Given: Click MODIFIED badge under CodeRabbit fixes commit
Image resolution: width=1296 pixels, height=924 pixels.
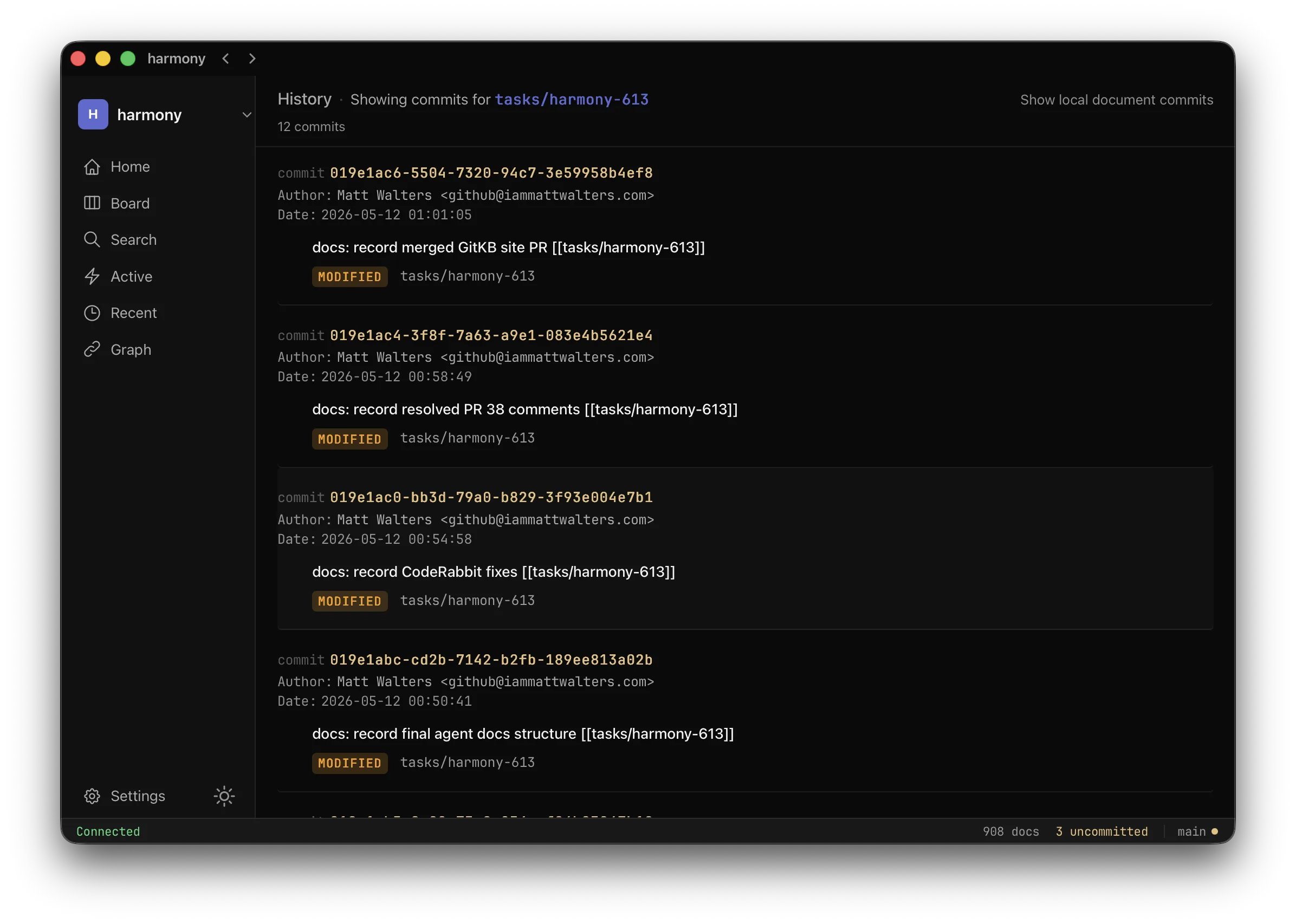Looking at the screenshot, I should point(349,601).
